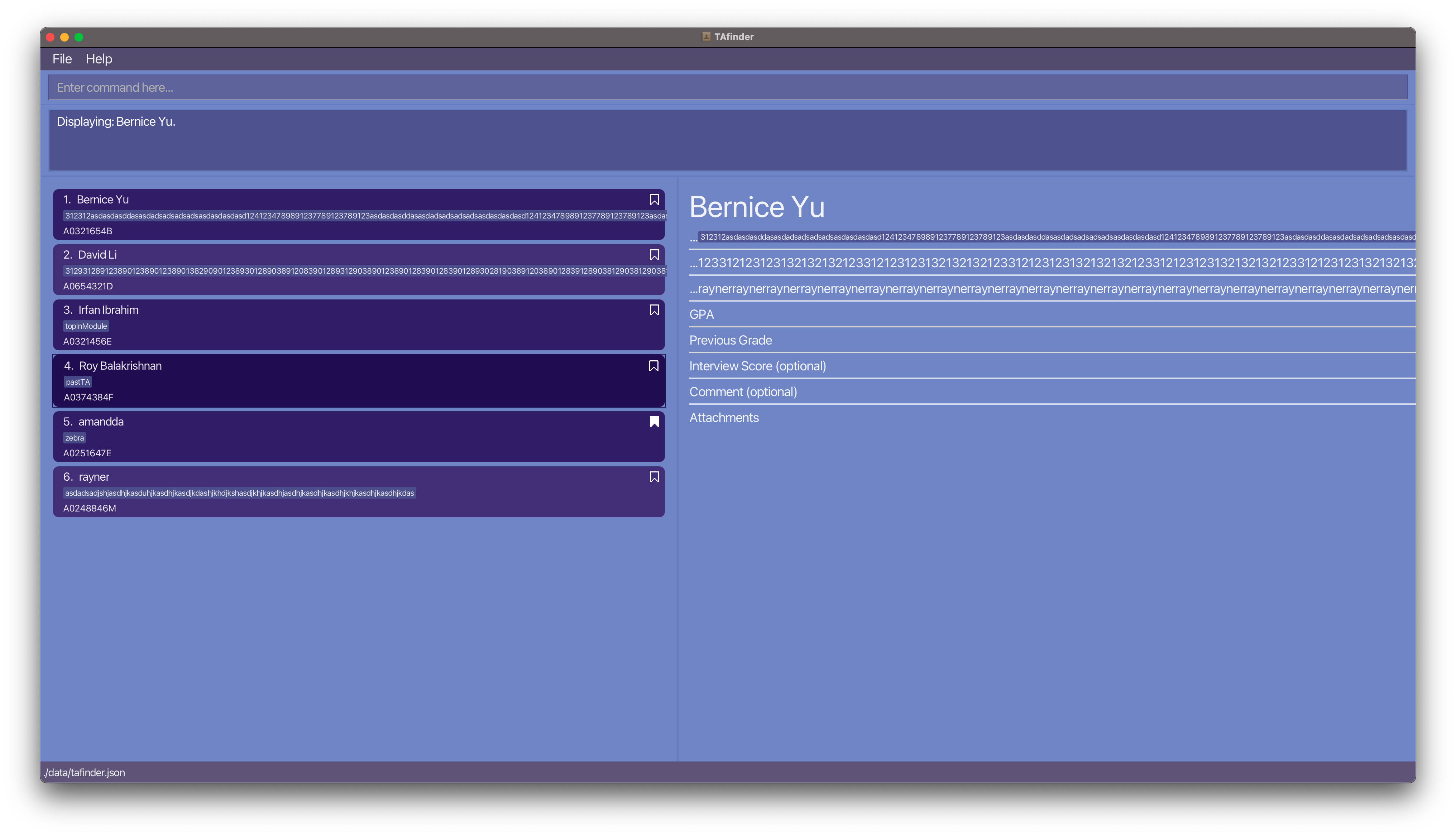The image size is (1456, 836).
Task: Toggle bookmark on rayner's card
Action: 654,477
